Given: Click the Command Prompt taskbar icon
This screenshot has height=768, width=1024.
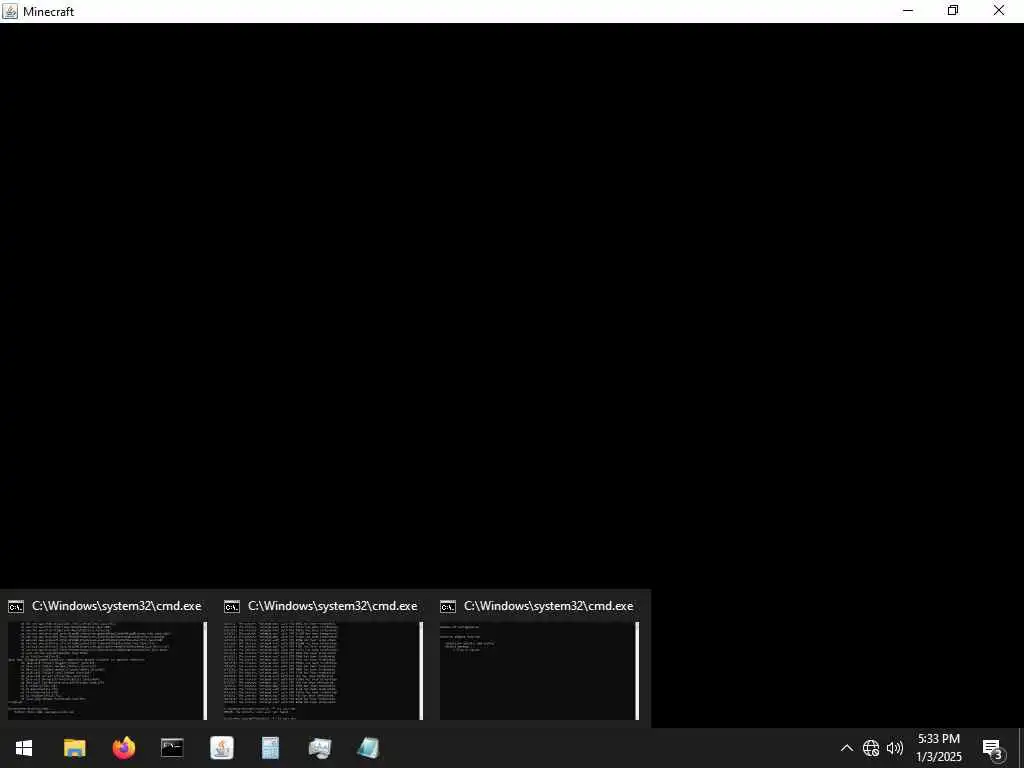Looking at the screenshot, I should 172,748.
